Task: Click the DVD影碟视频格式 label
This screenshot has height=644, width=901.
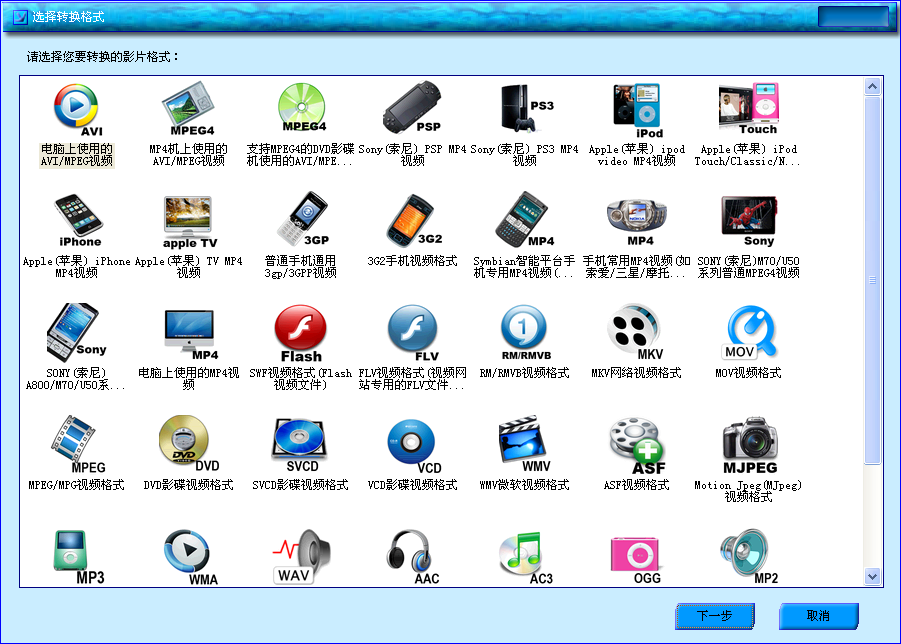Action: click(x=188, y=485)
